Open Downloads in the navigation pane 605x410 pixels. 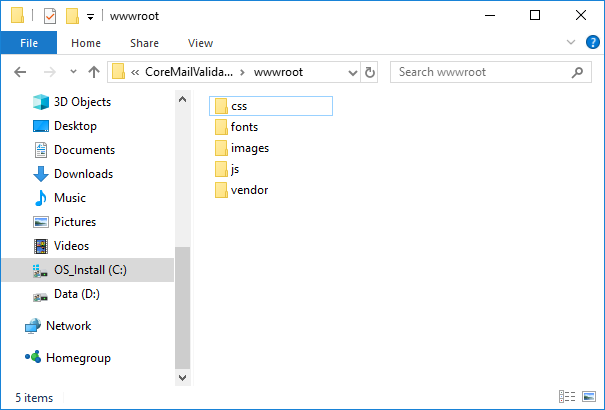[x=83, y=174]
